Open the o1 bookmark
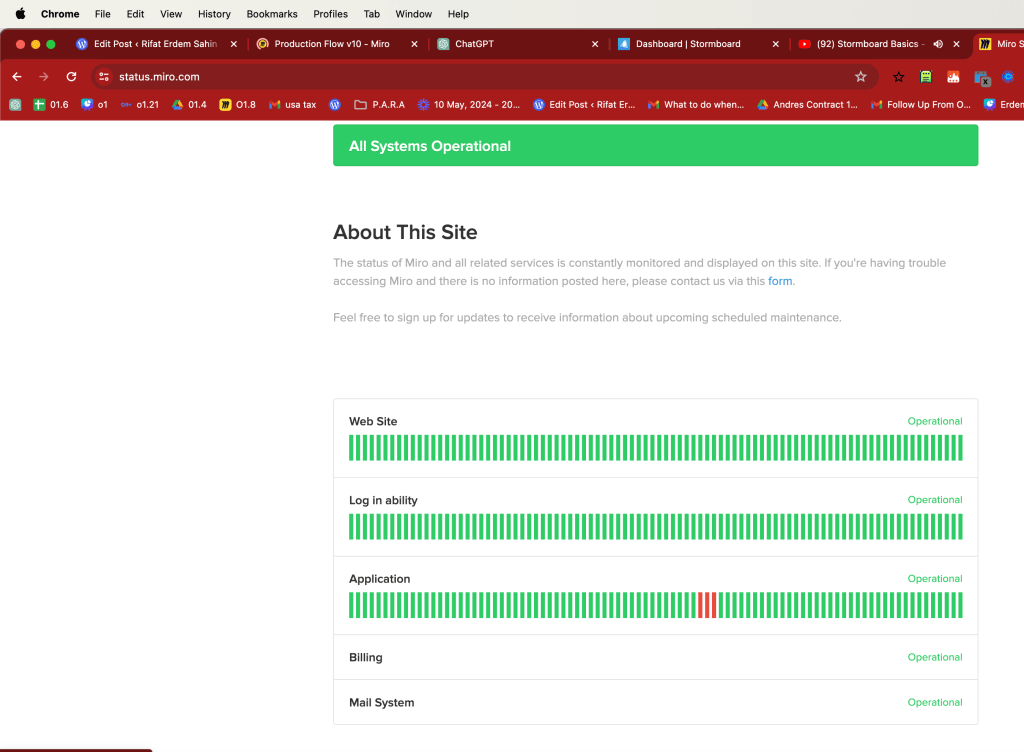The height and width of the screenshot is (752, 1024). pyautogui.click(x=95, y=104)
